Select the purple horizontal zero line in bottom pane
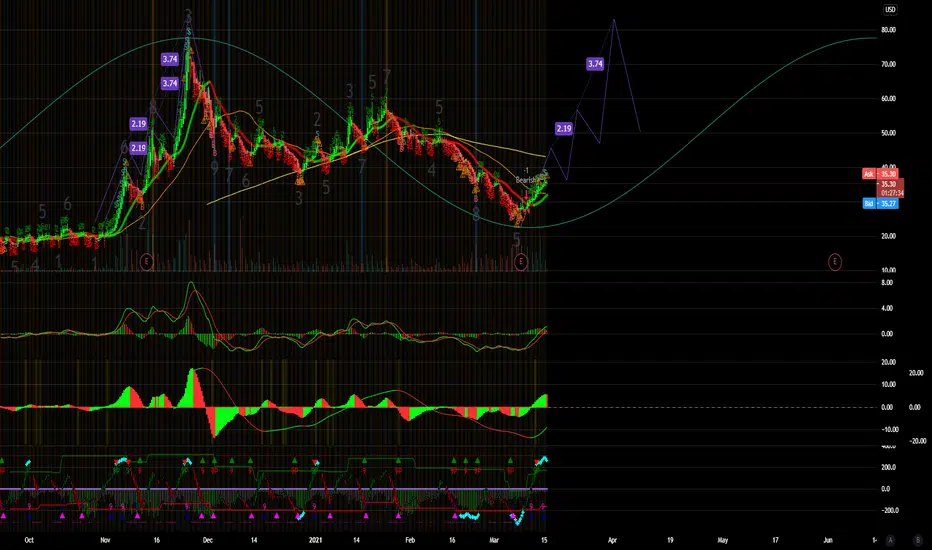The height and width of the screenshot is (550, 932). [x=273, y=489]
